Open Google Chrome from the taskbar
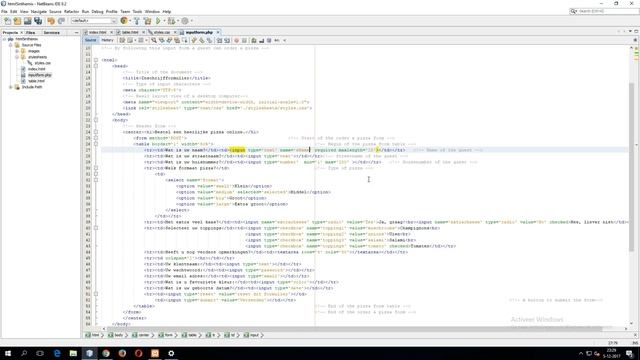The width and height of the screenshot is (640, 360). tap(106, 353)
